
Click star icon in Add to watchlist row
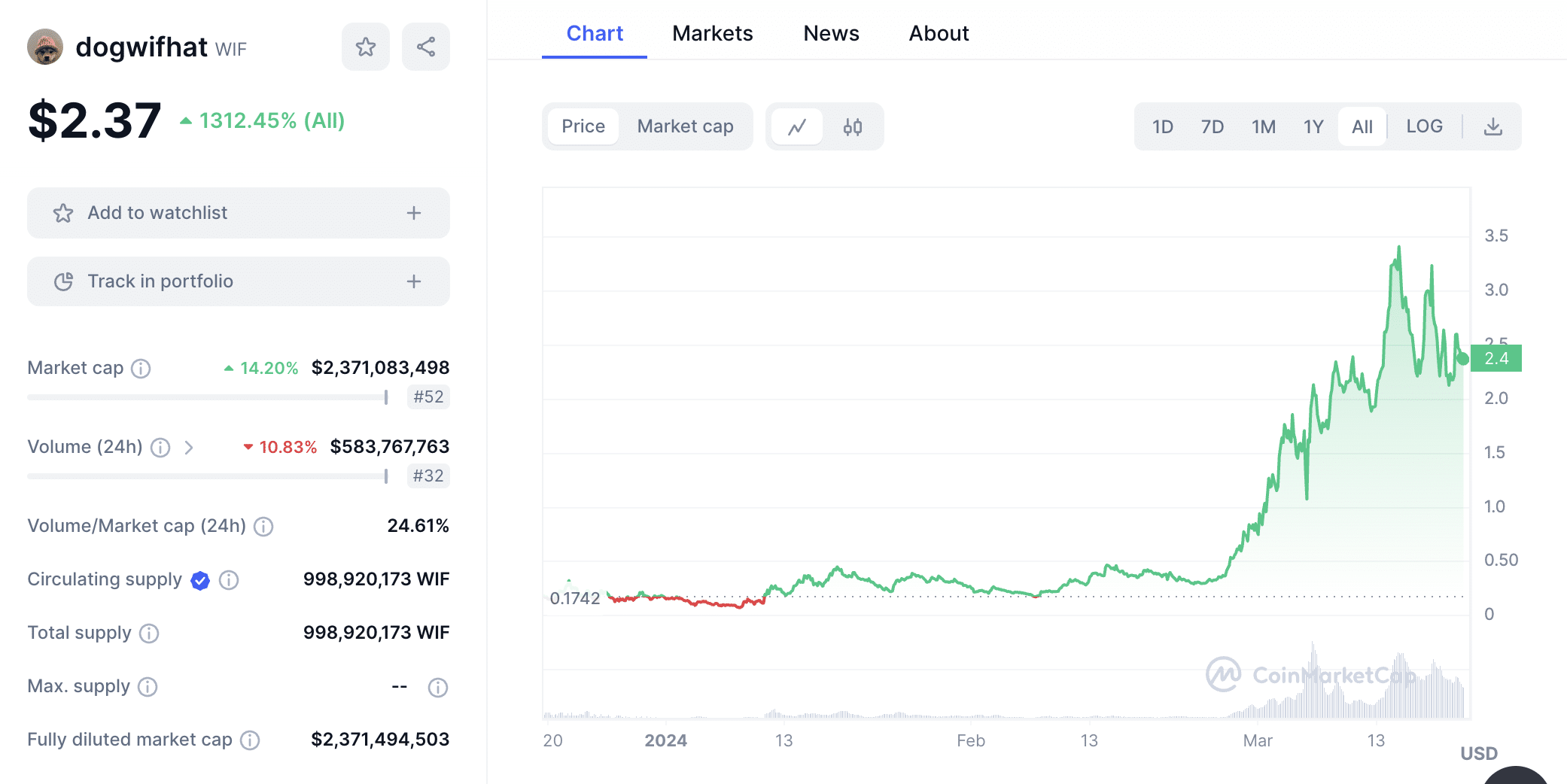(x=63, y=213)
